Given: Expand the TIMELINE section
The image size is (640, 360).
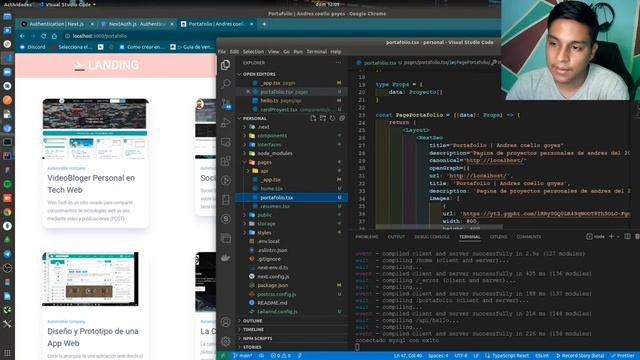Looking at the screenshot, I should tap(291, 330).
